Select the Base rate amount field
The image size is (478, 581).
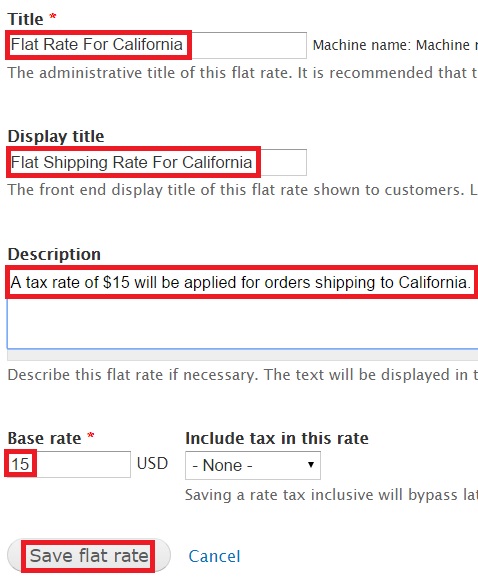(69, 464)
